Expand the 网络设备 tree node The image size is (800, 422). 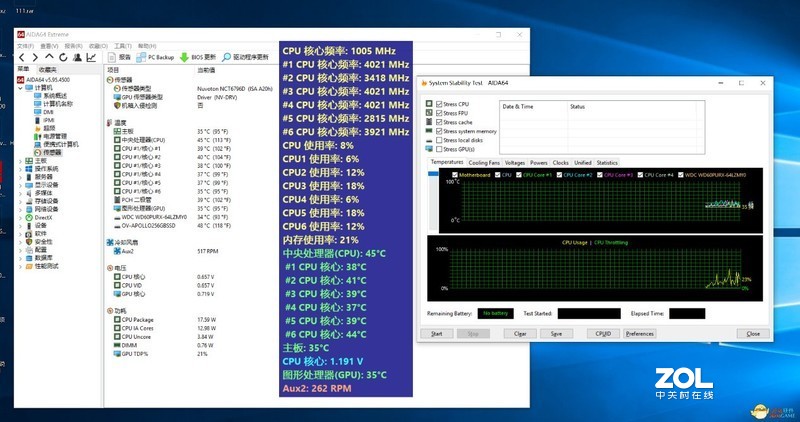coord(20,209)
